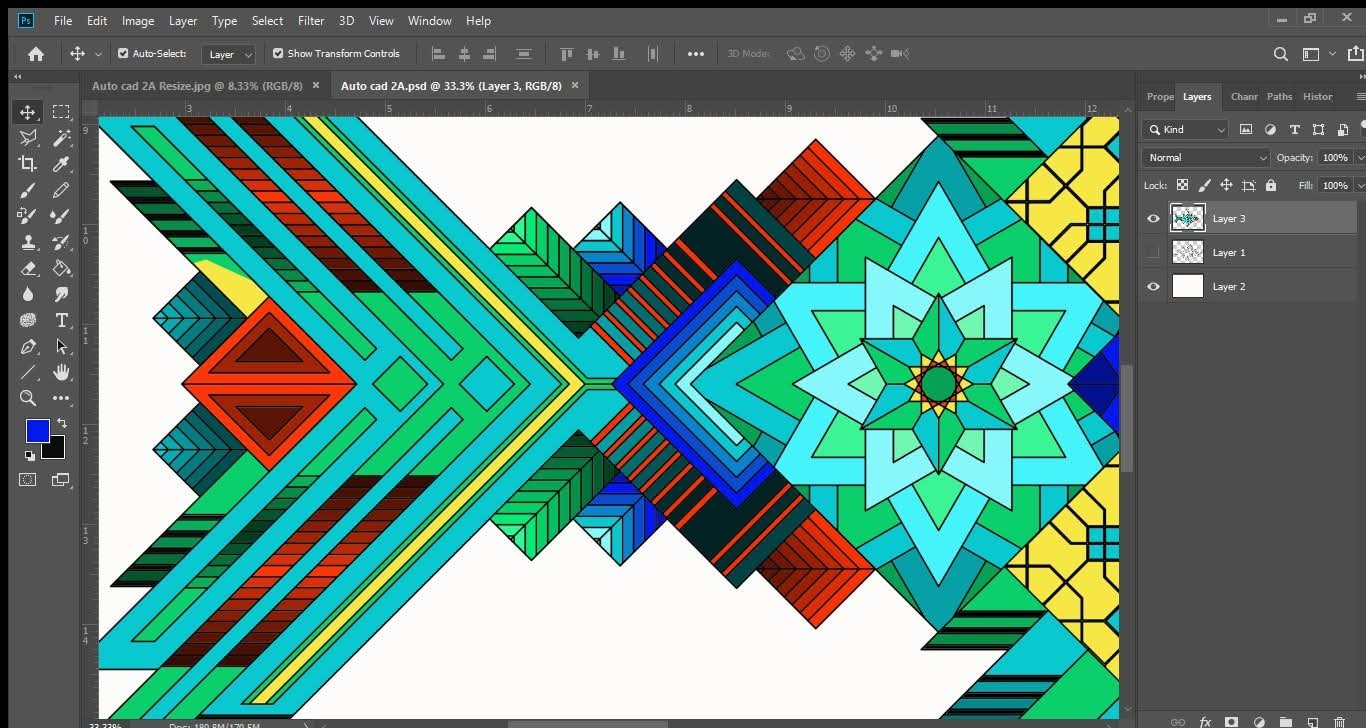This screenshot has height=728, width=1366.
Task: Open the Kind filter dropdown
Action: [x=1187, y=129]
